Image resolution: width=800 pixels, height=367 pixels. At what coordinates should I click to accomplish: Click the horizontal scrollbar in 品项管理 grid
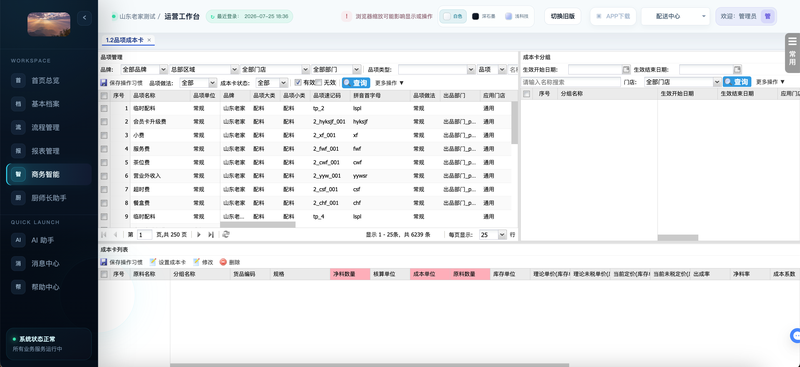(258, 225)
